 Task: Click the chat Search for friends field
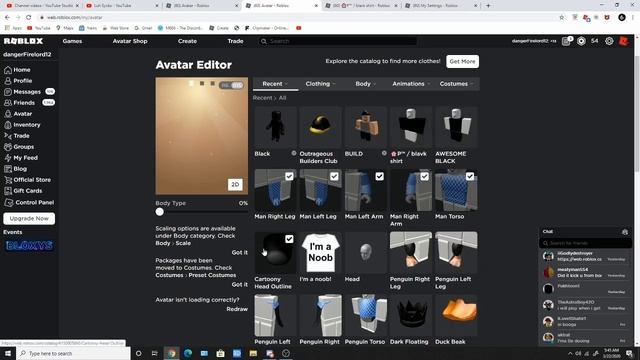point(586,243)
